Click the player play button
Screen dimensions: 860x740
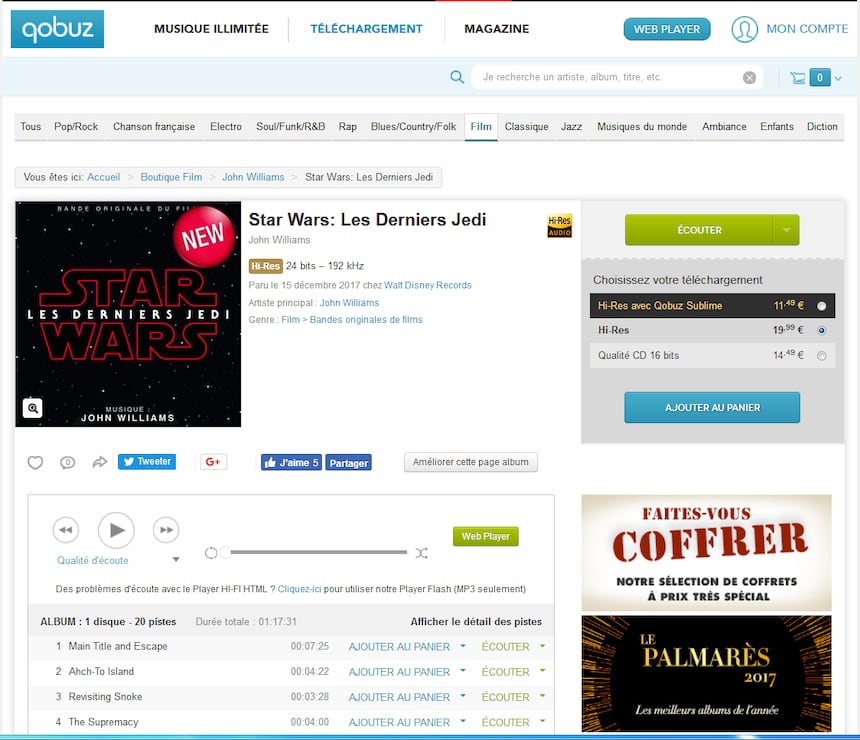pyautogui.click(x=116, y=530)
